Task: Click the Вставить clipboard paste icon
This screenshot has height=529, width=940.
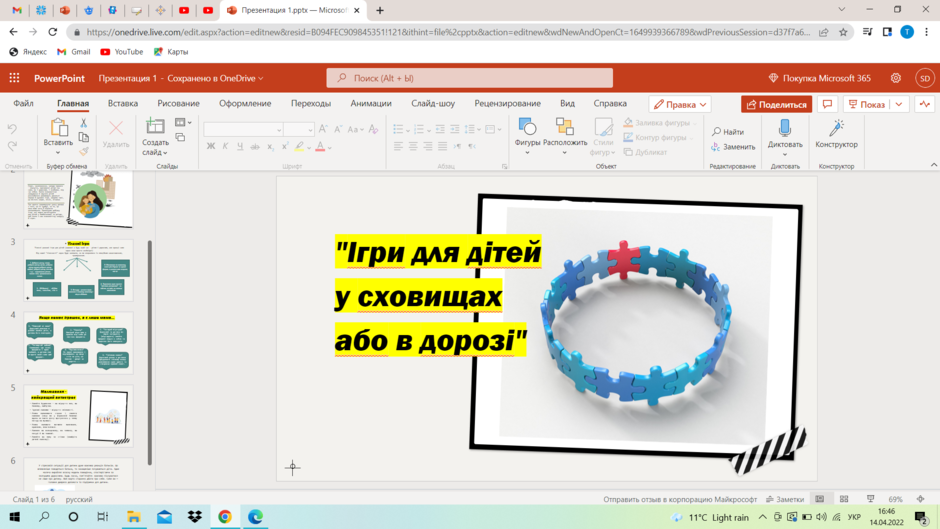Action: (58, 127)
